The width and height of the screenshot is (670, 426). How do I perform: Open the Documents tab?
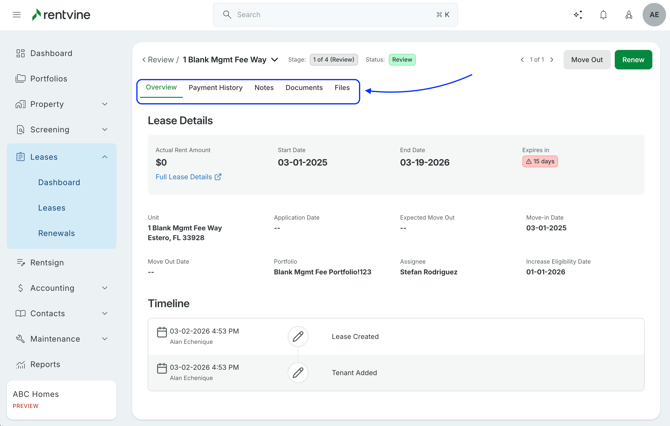coord(304,88)
